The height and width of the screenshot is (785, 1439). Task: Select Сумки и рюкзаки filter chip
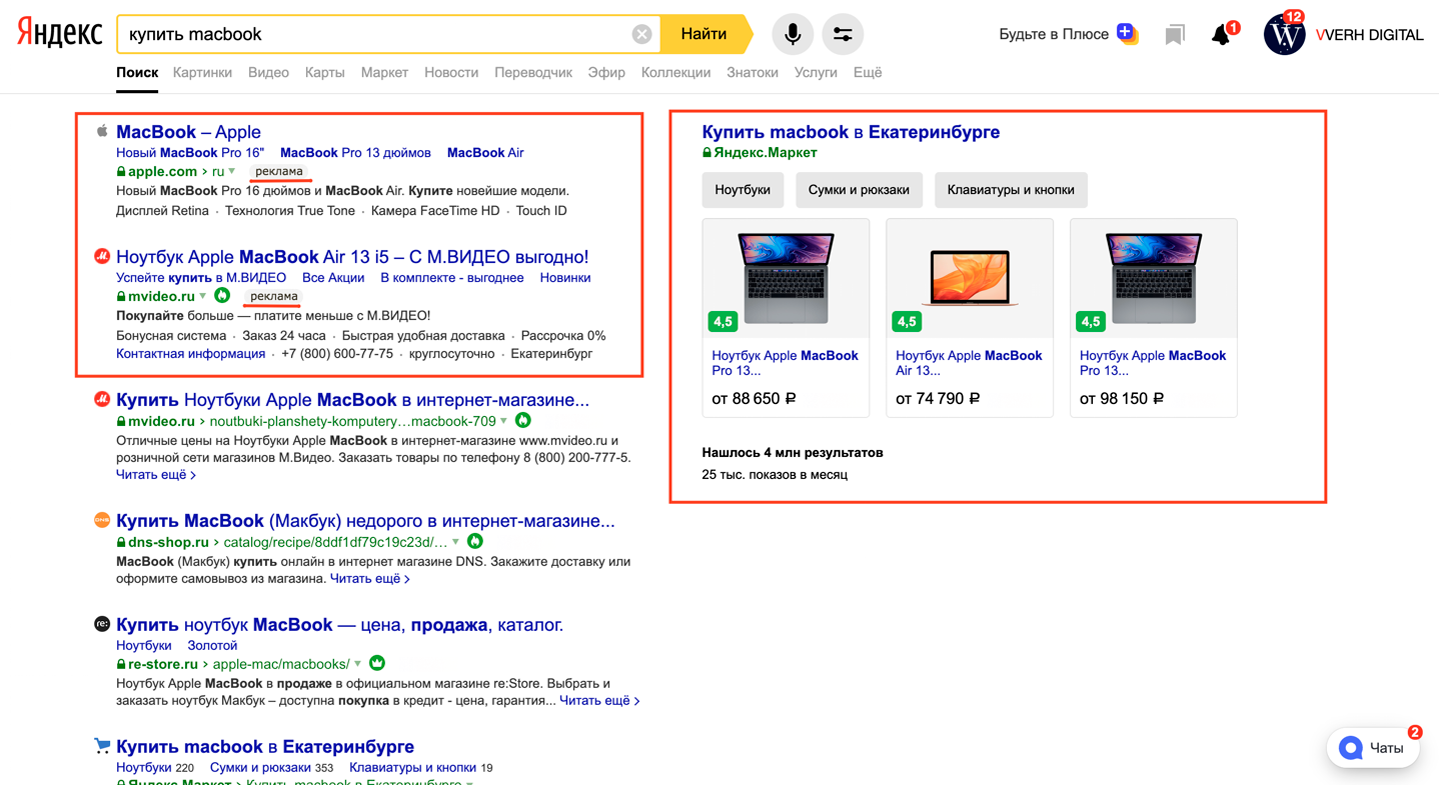[859, 190]
